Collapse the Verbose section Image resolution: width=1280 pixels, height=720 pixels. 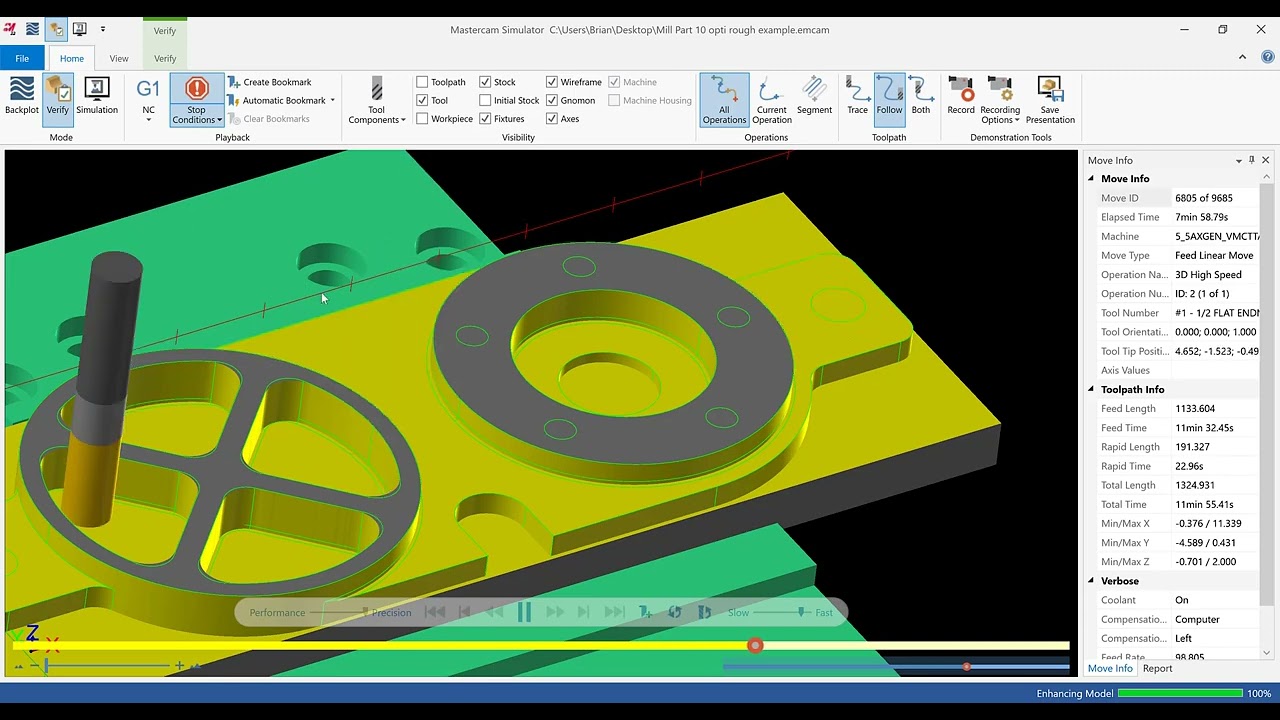1091,581
